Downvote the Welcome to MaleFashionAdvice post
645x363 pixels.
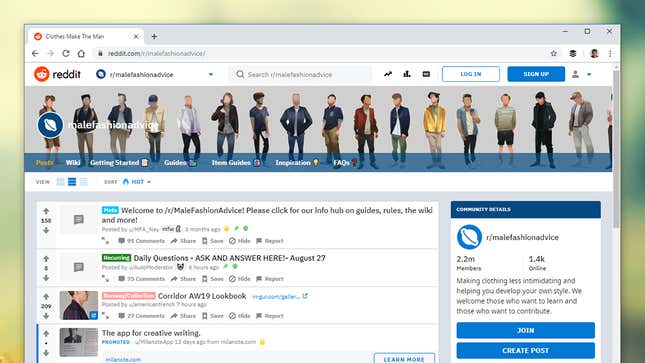[x=46, y=230]
